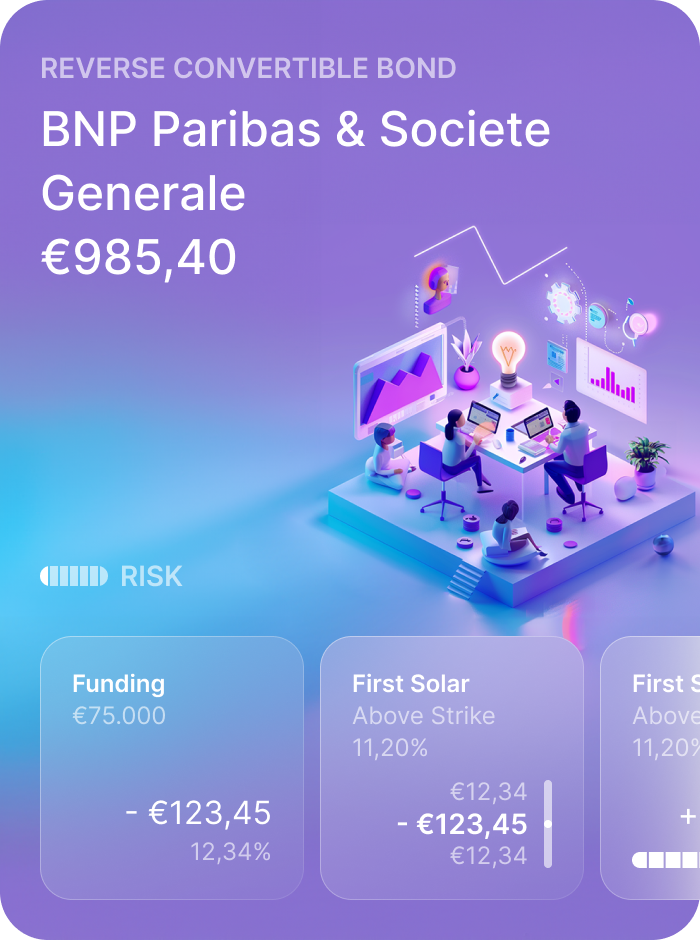
Task: Click the Funding €75.000 amount
Action: tap(119, 716)
